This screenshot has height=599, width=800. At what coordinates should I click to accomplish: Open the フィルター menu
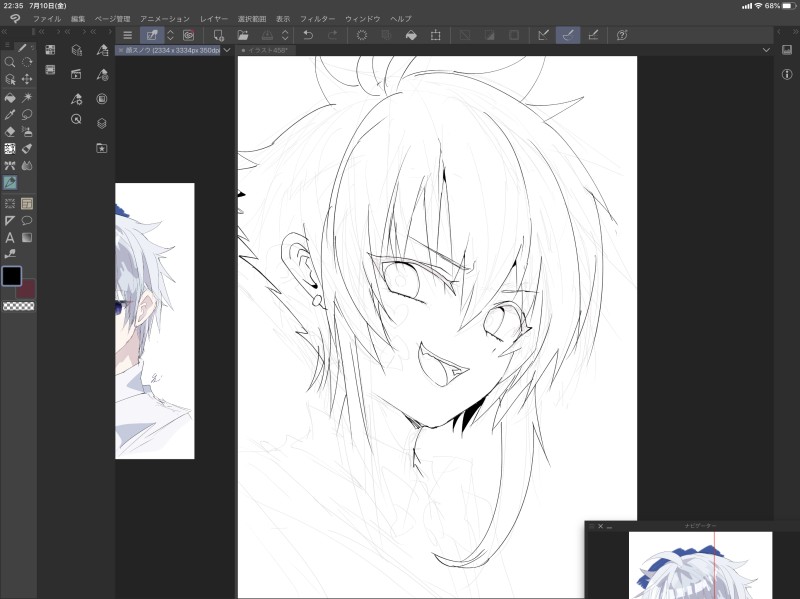click(x=317, y=19)
